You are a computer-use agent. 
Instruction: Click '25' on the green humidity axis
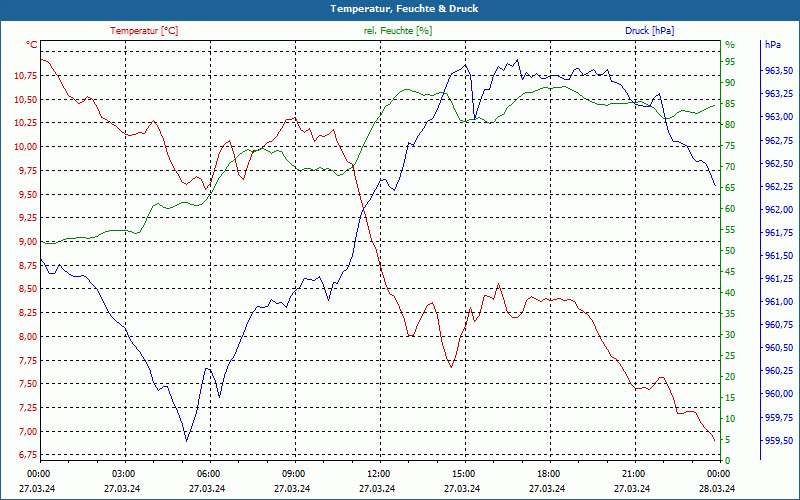point(730,356)
